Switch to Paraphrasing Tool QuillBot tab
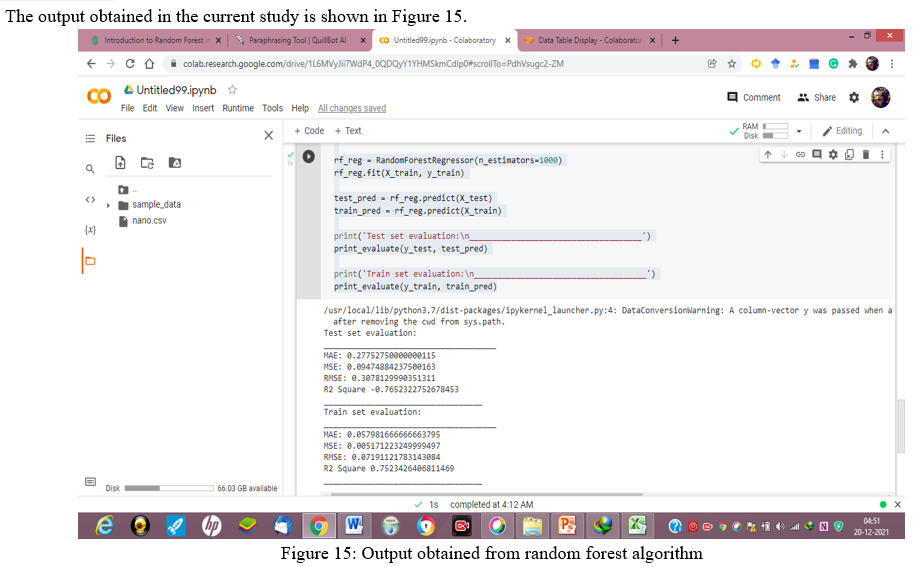921x567 pixels. click(x=298, y=40)
